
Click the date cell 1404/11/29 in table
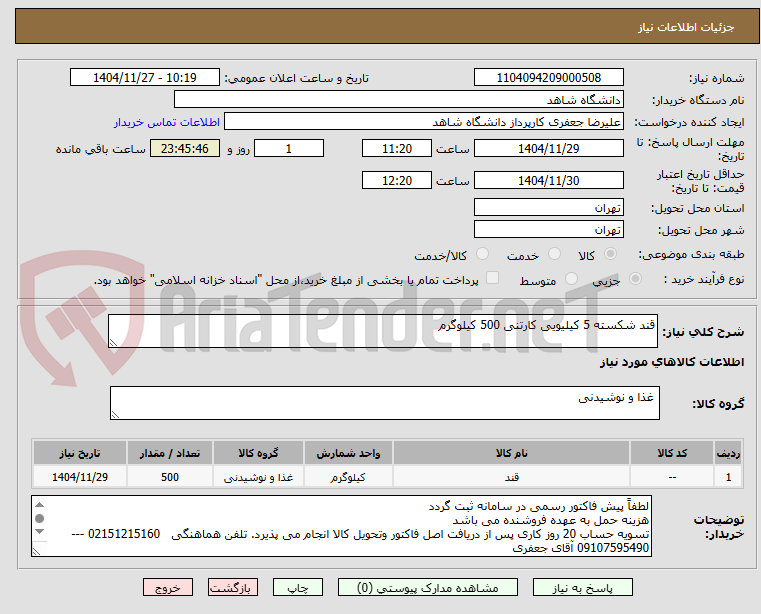[80, 477]
